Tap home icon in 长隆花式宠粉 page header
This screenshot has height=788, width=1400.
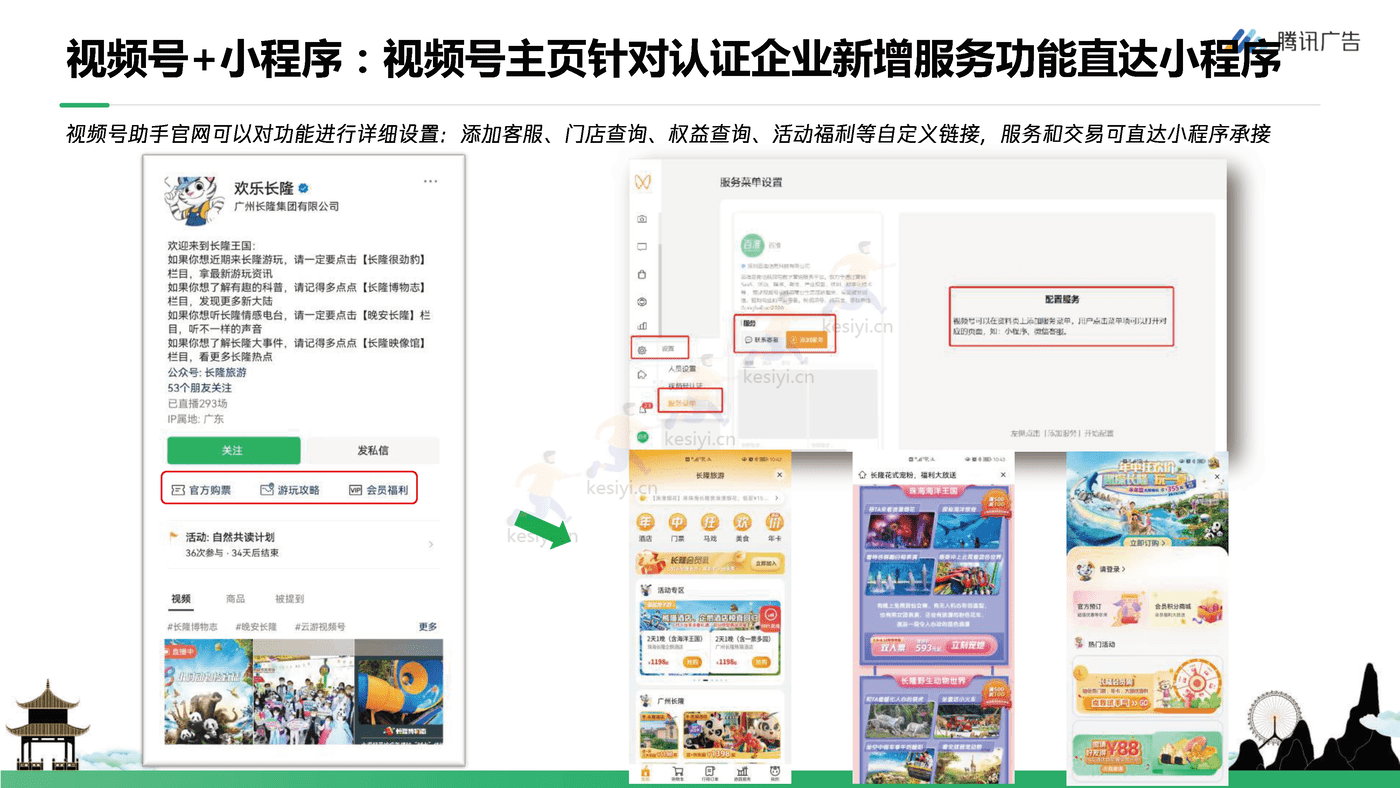coord(862,475)
